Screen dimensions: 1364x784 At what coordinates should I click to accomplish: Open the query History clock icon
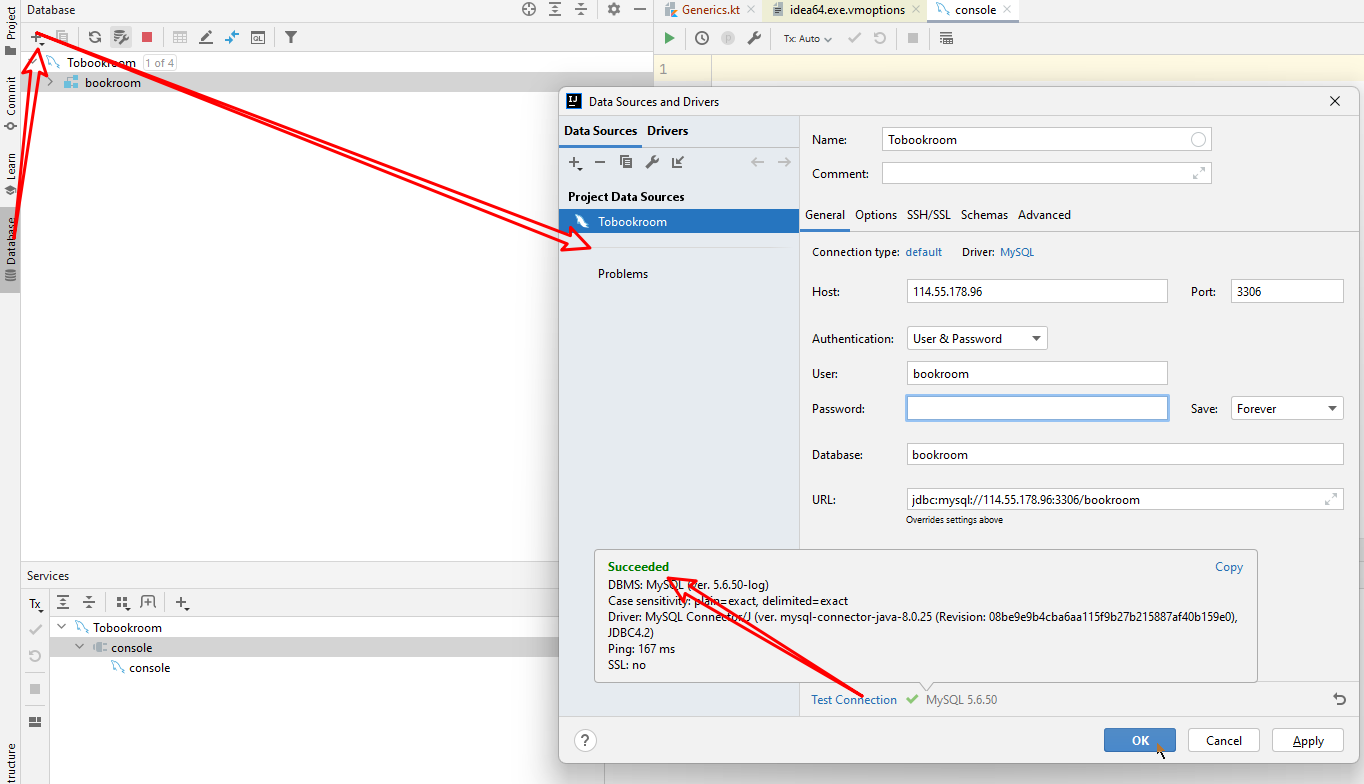701,37
